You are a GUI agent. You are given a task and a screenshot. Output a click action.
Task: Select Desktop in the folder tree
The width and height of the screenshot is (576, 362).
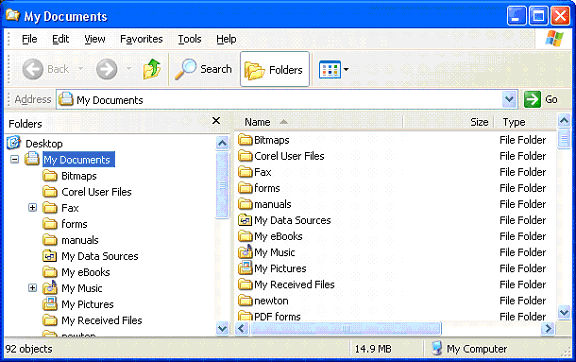tap(44, 143)
